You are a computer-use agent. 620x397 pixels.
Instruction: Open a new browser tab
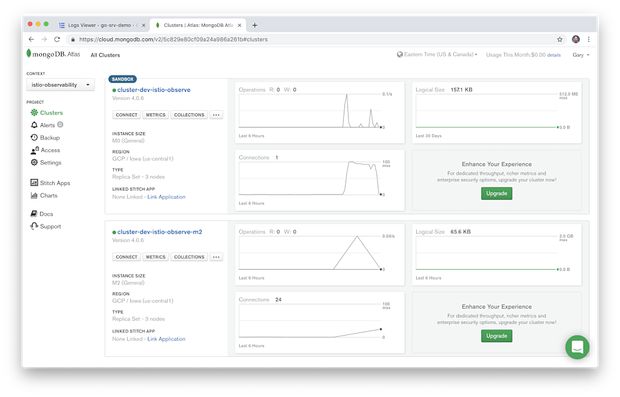click(x=255, y=25)
